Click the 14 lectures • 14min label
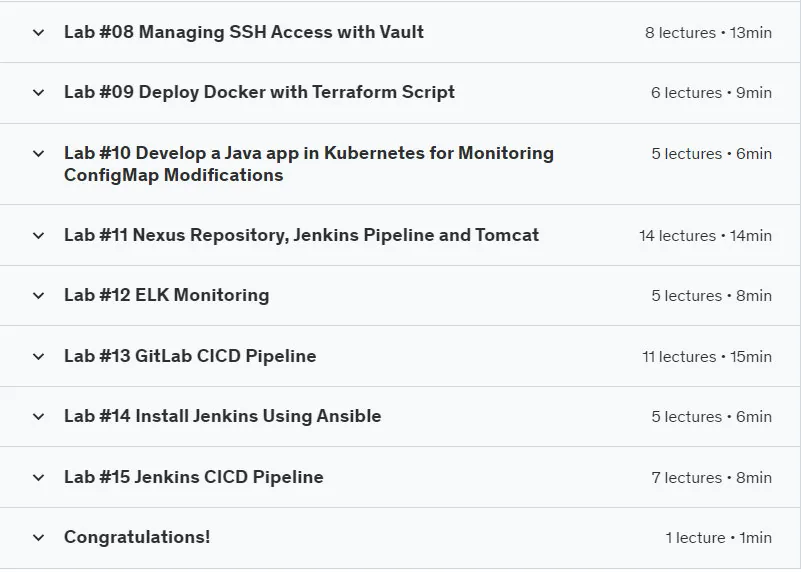Viewport: 801px width, 572px height. click(705, 236)
